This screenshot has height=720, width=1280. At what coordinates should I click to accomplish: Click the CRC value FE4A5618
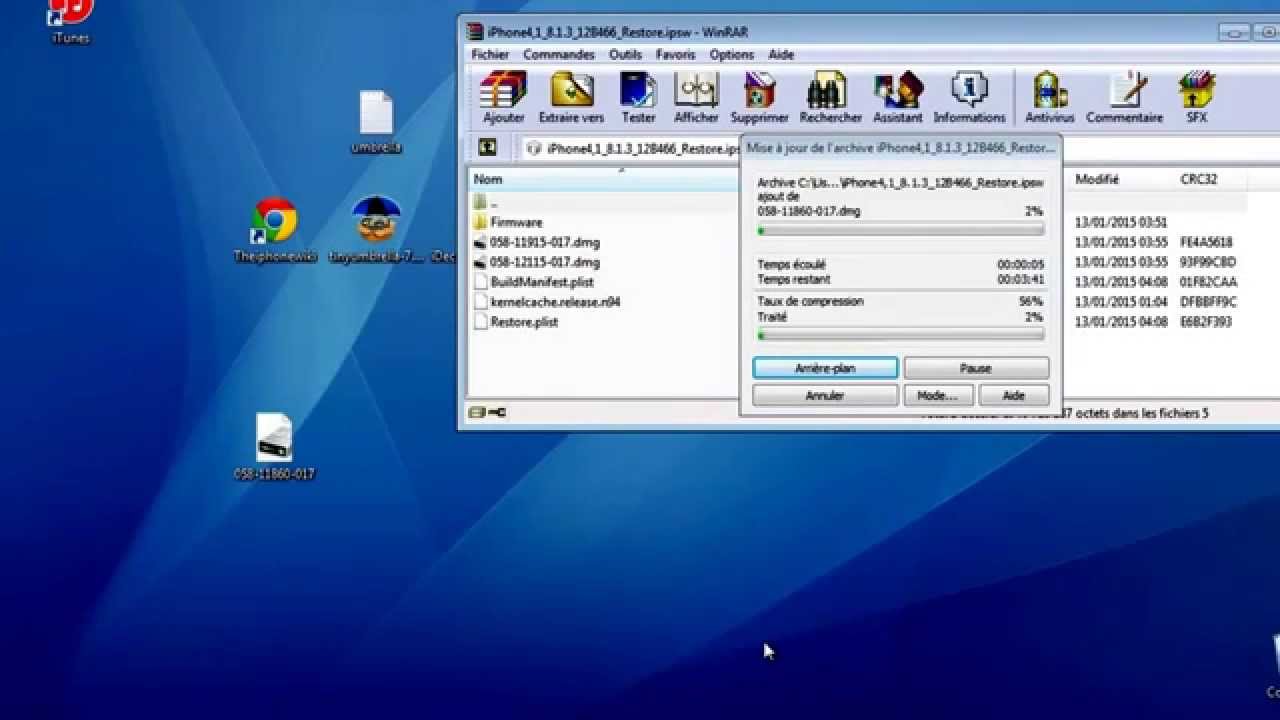(x=1206, y=242)
